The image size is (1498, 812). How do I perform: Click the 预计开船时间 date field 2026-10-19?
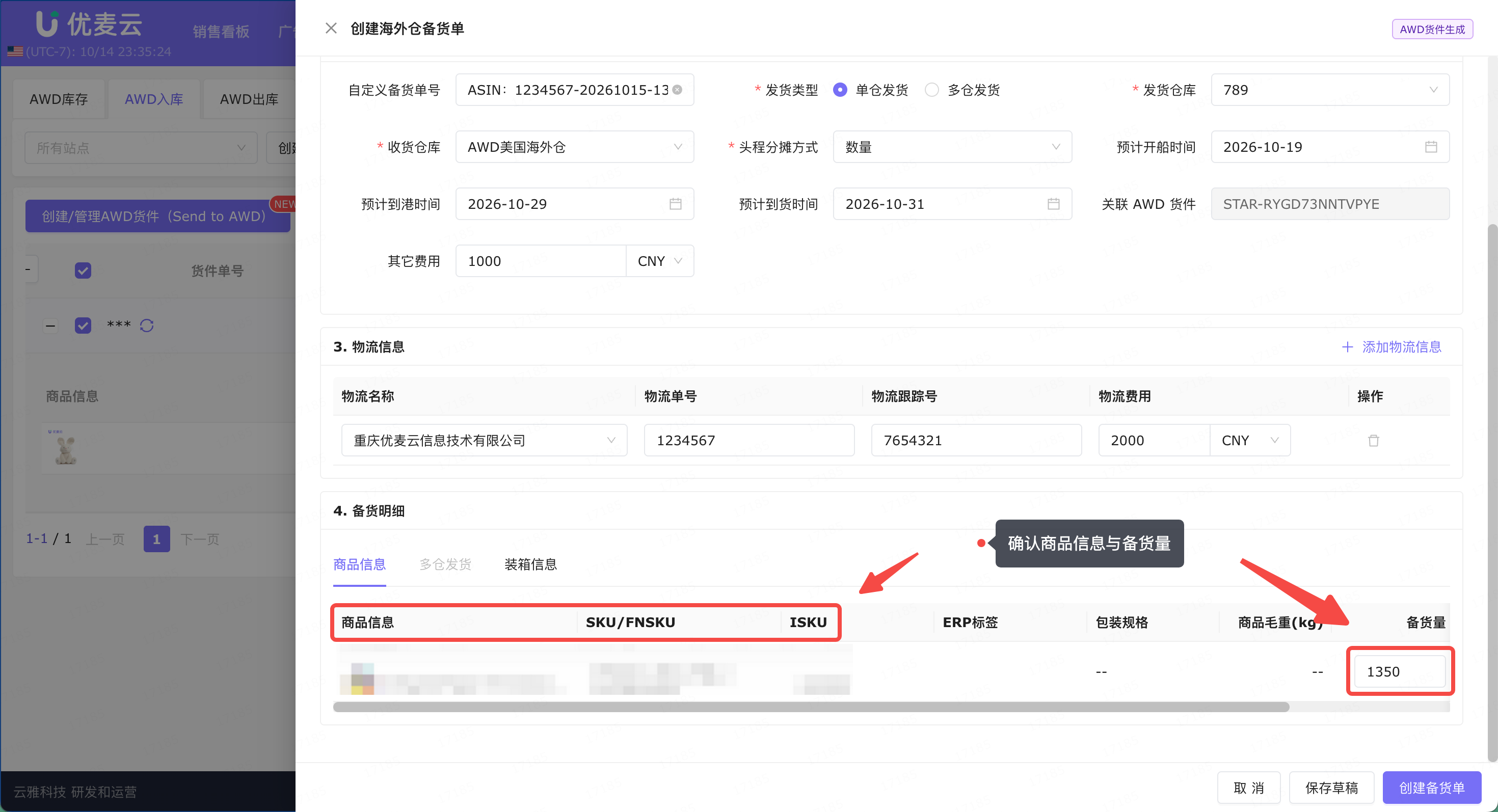point(1330,147)
